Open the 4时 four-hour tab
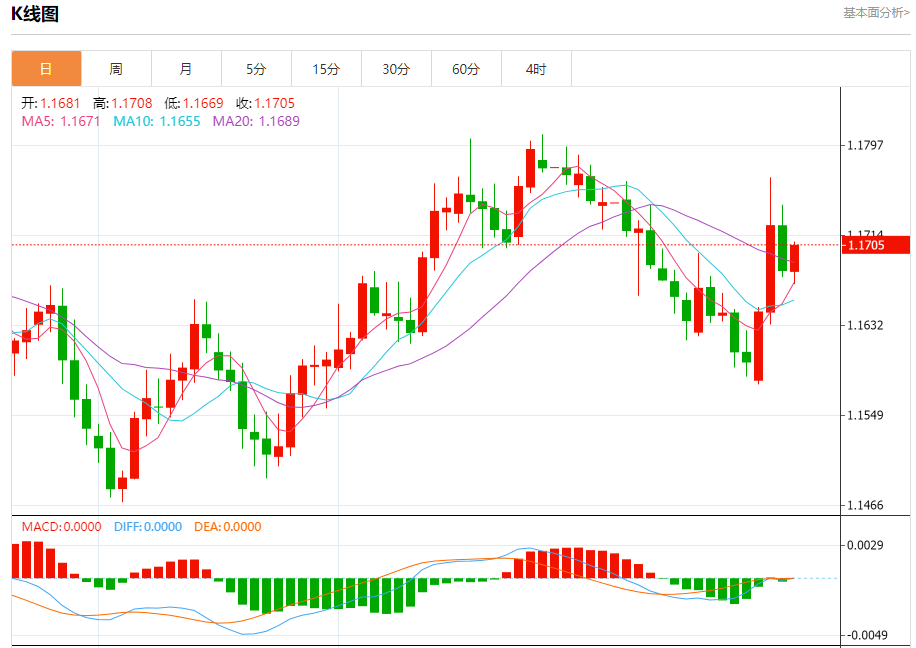The height and width of the screenshot is (648, 916). click(536, 69)
